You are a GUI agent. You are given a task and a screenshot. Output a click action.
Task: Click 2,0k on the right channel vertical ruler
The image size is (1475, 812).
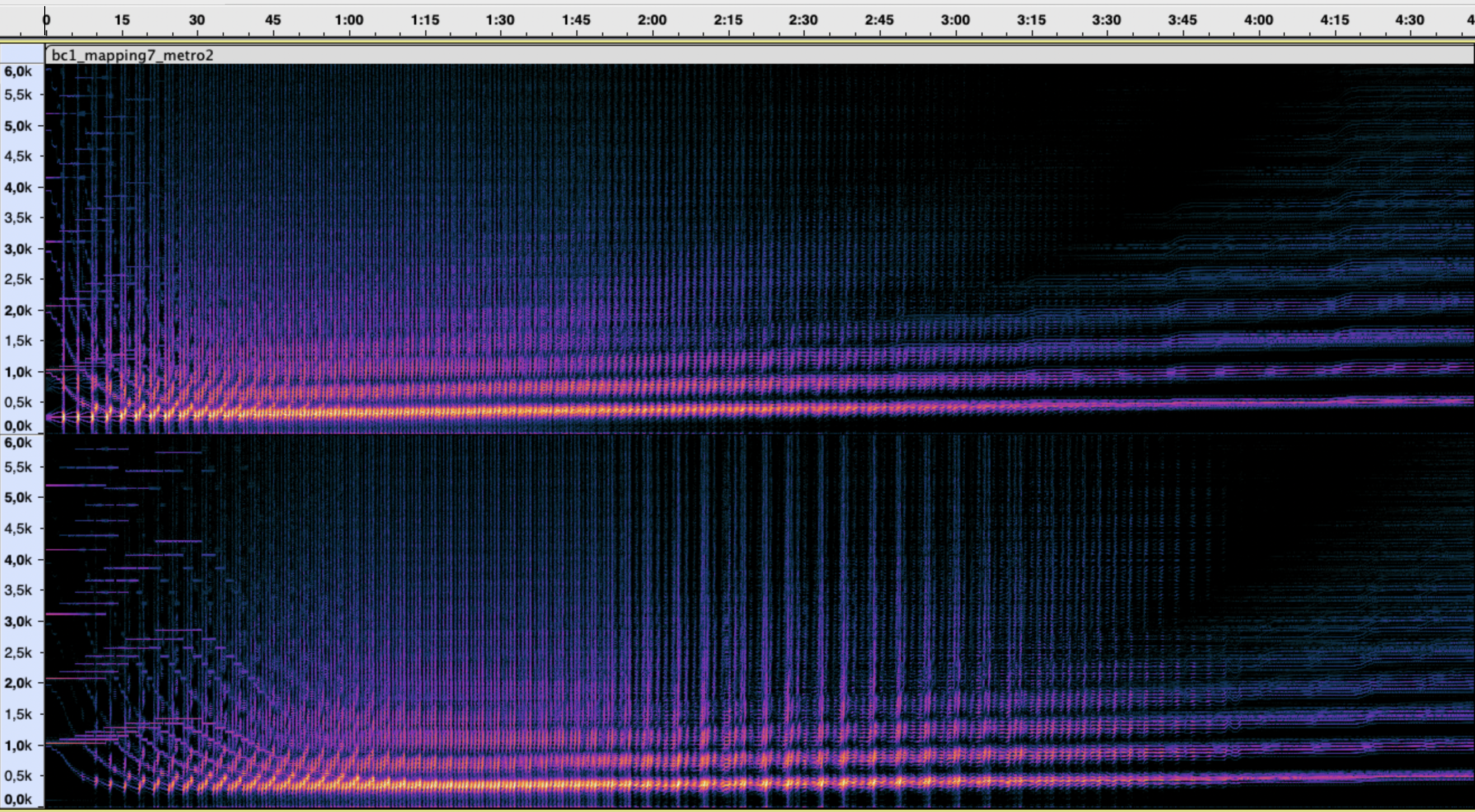18,683
